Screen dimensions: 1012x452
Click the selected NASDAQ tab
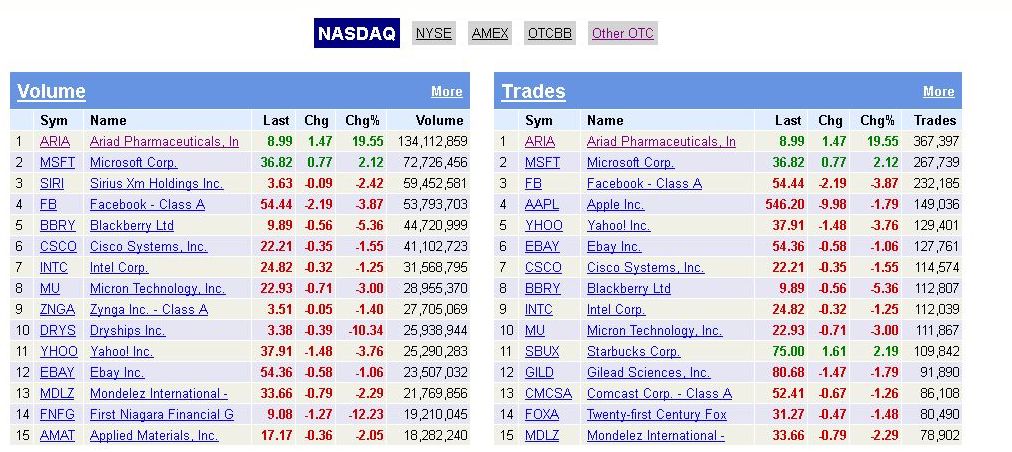358,33
